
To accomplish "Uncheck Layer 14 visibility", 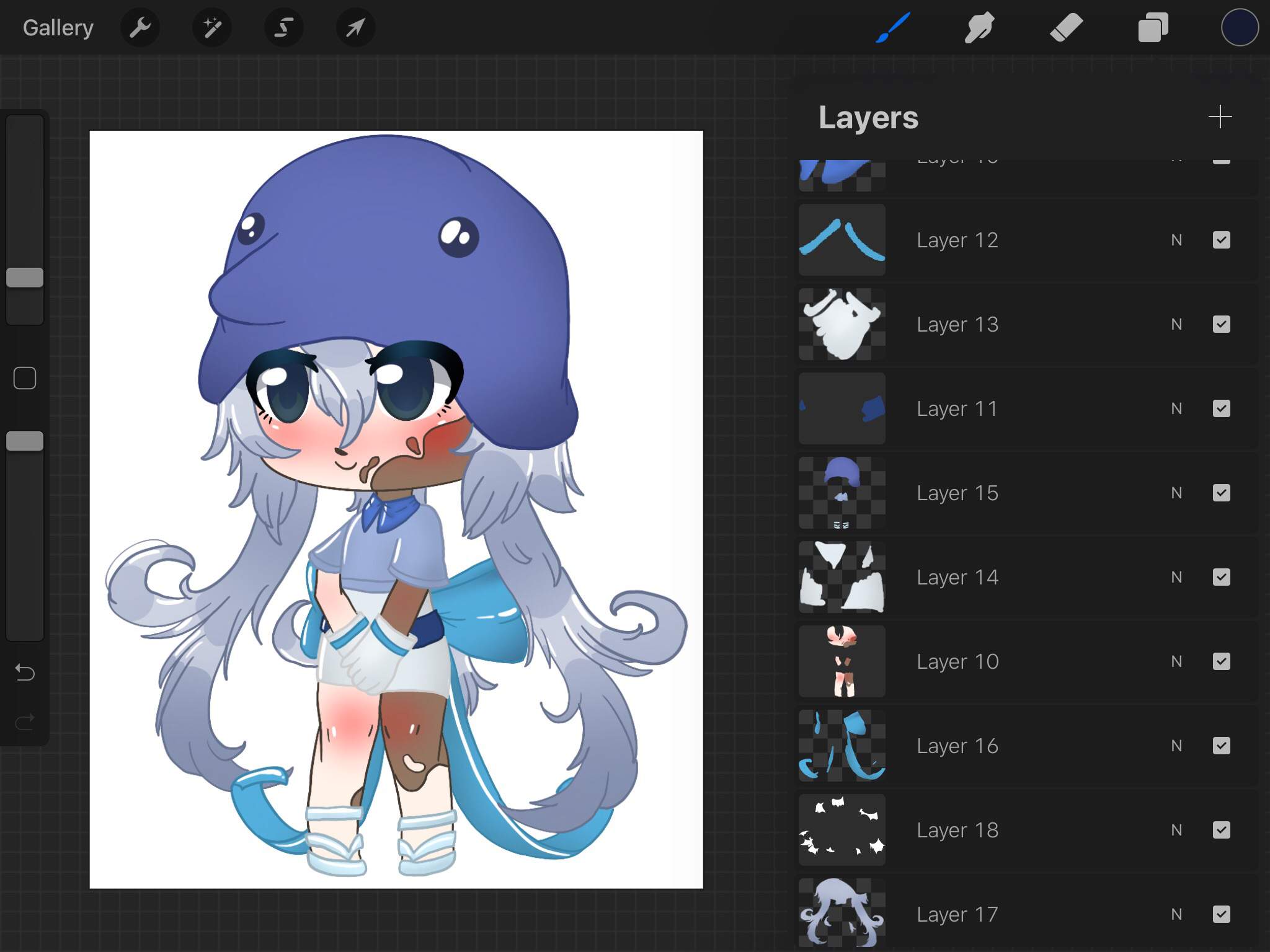I will point(1221,577).
